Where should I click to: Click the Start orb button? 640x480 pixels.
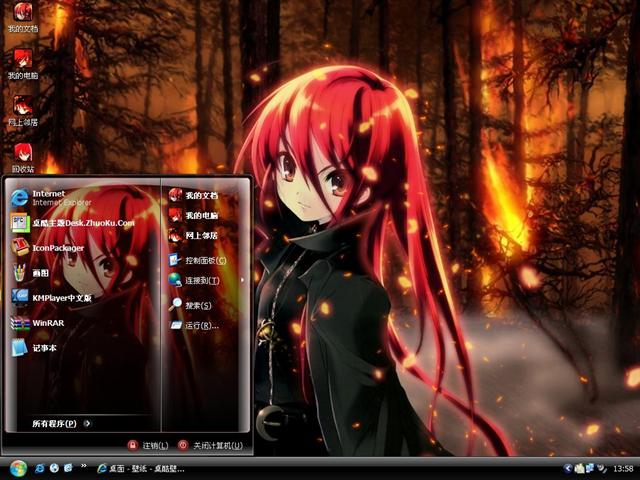18,469
